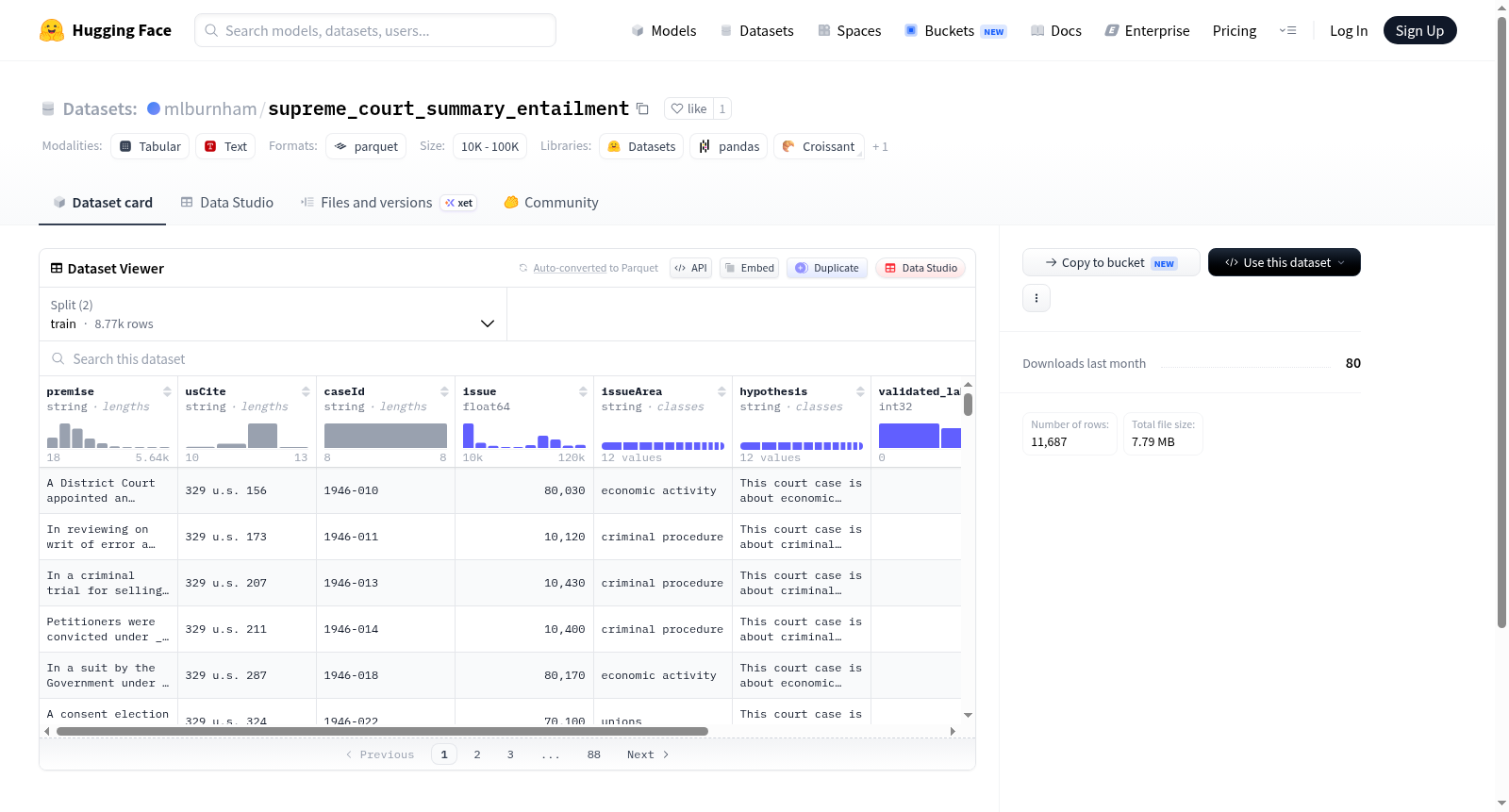Click the navbar expand menu icon
The width and height of the screenshot is (1509, 812).
[1287, 30]
